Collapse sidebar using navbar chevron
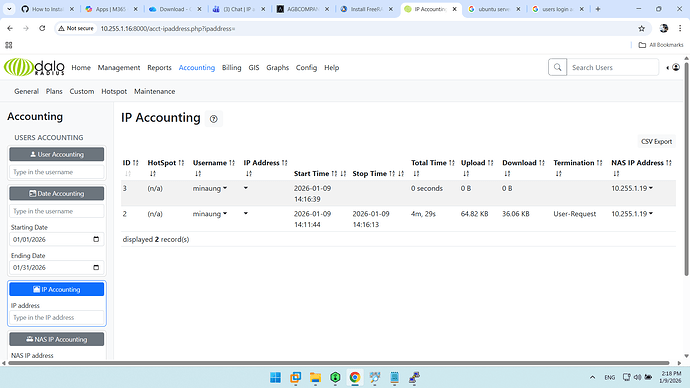 668,68
